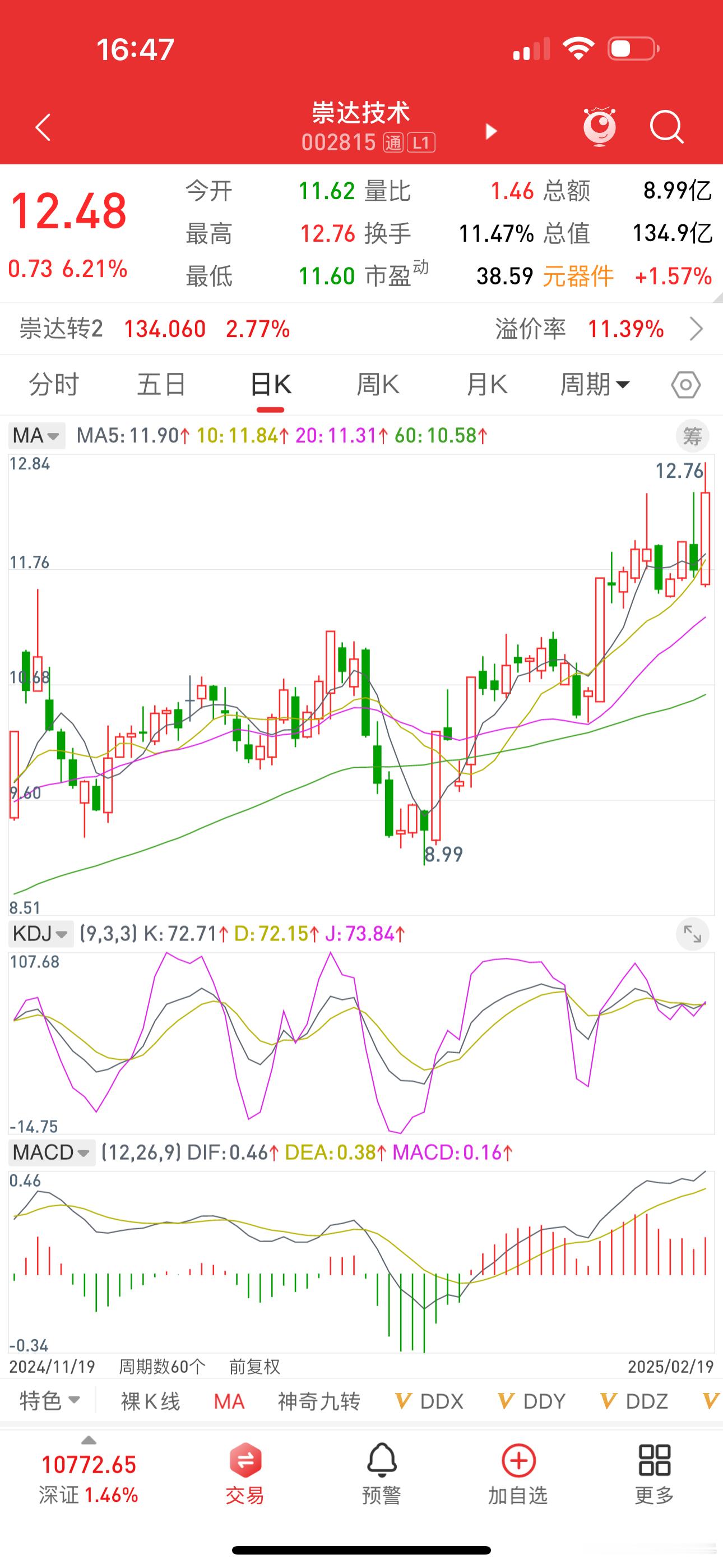Tap the back arrow icon
Screen dimensions: 723x1568
point(43,128)
